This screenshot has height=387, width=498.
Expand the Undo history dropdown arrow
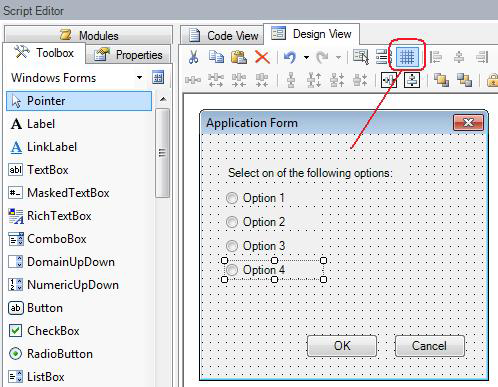click(306, 57)
